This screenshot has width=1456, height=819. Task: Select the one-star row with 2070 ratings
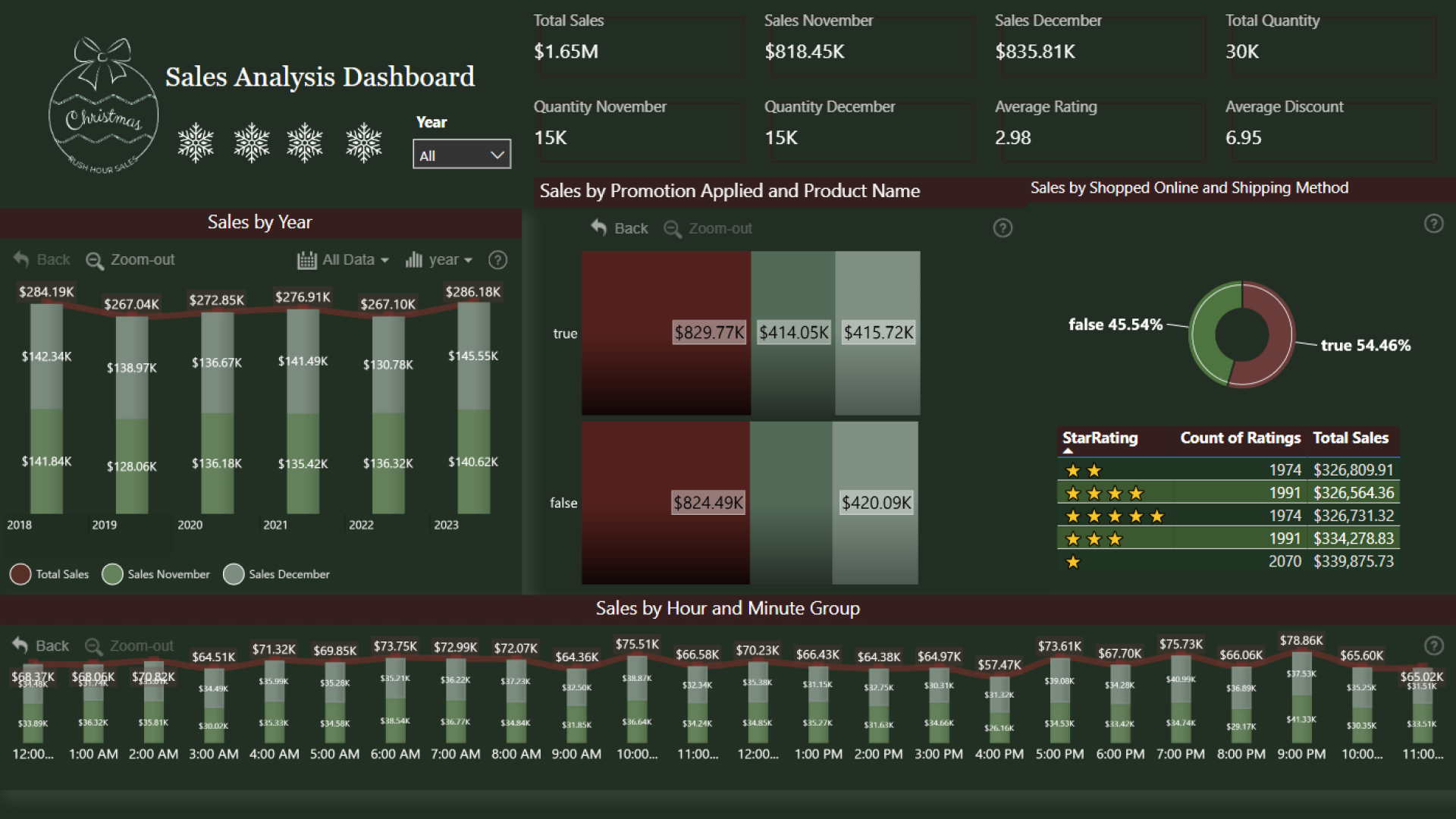[1228, 561]
